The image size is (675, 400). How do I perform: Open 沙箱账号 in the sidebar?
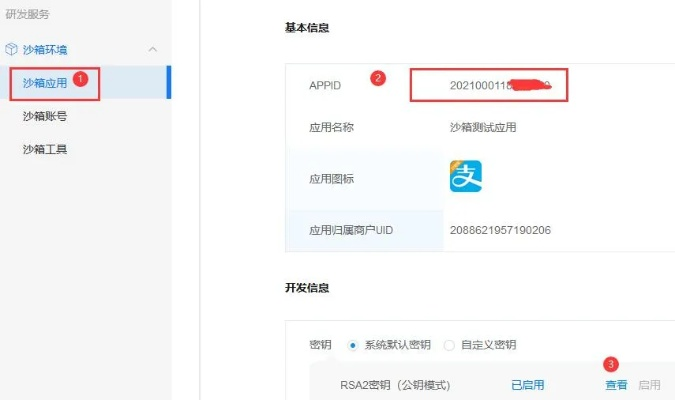[x=45, y=116]
